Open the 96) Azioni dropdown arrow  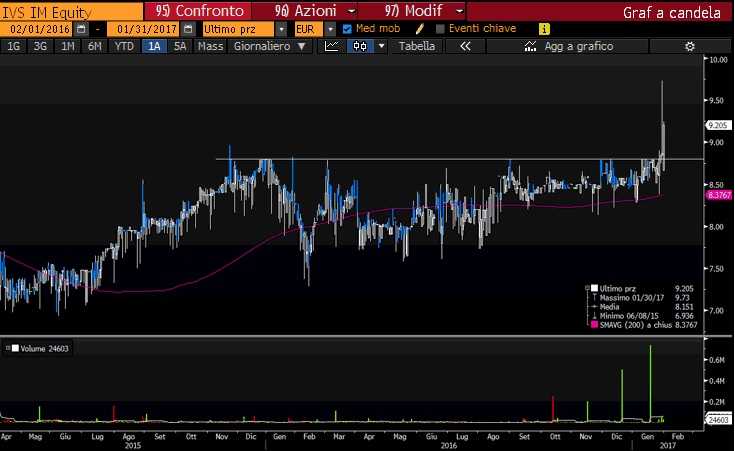351,10
